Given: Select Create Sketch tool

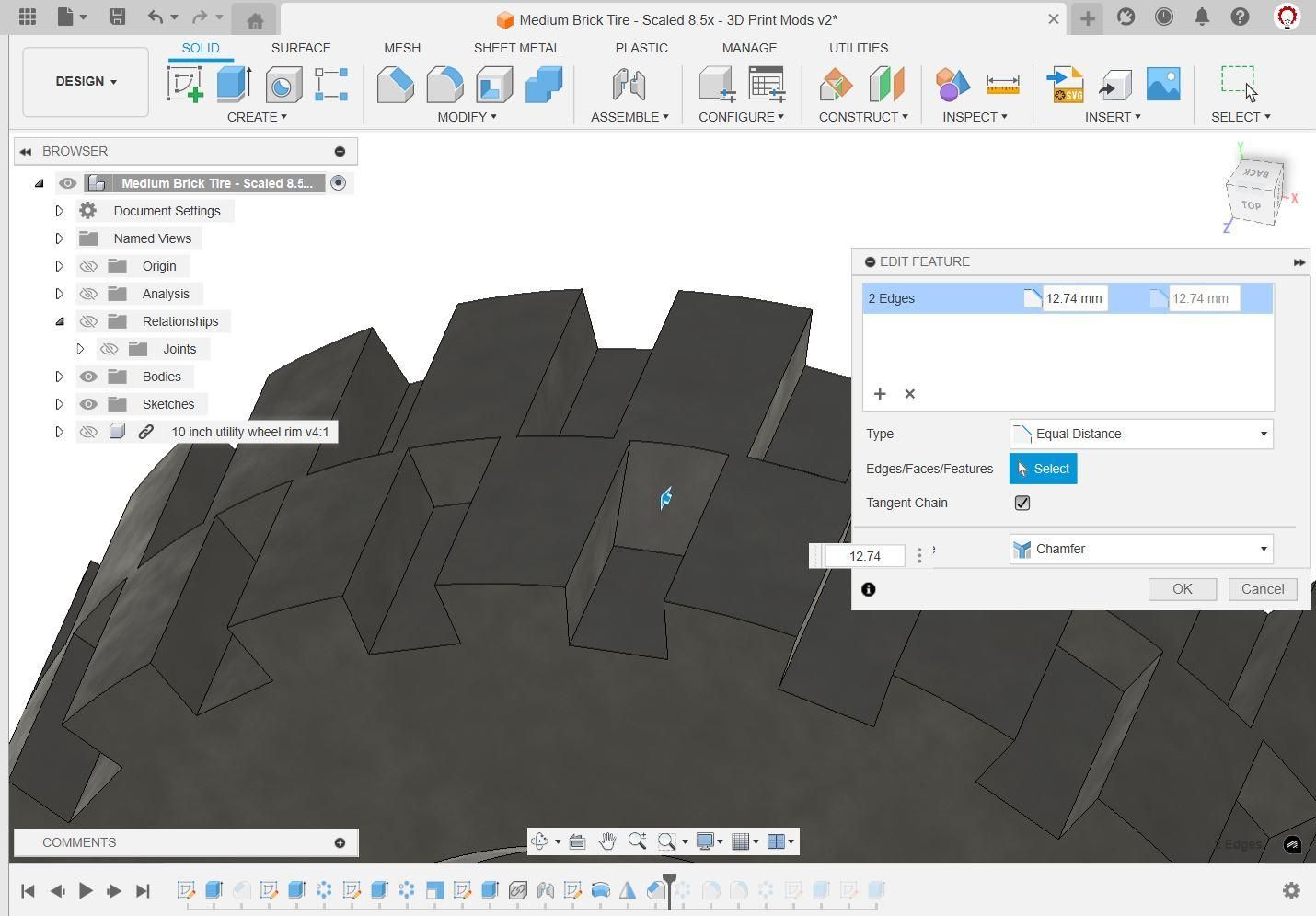Looking at the screenshot, I should click(185, 84).
